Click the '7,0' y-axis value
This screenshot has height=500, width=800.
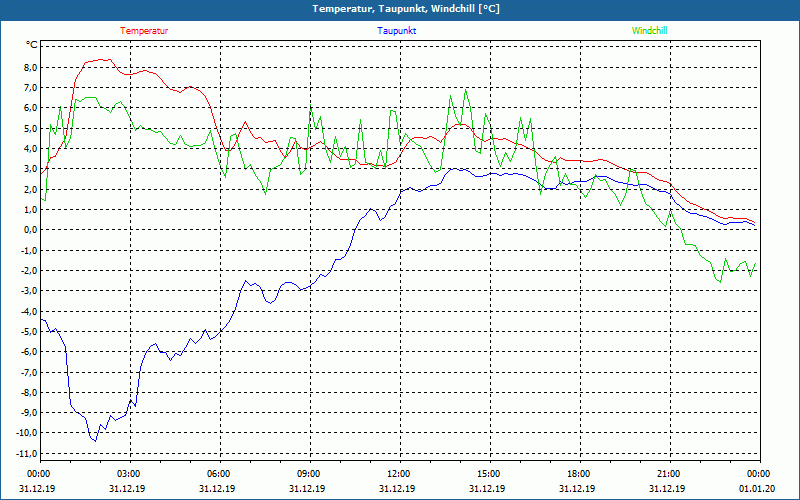[x=31, y=88]
